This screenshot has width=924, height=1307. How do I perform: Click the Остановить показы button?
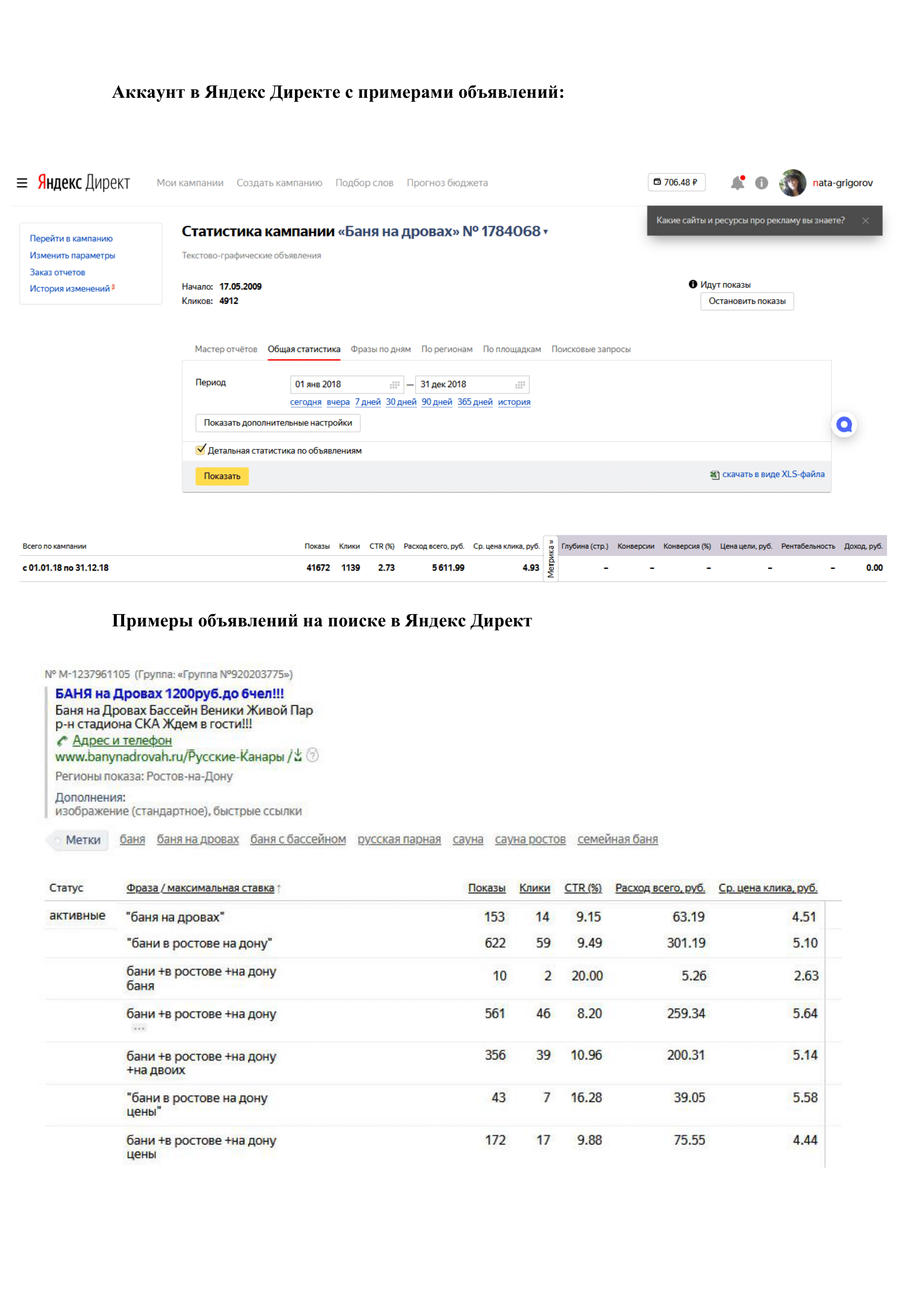(x=747, y=301)
